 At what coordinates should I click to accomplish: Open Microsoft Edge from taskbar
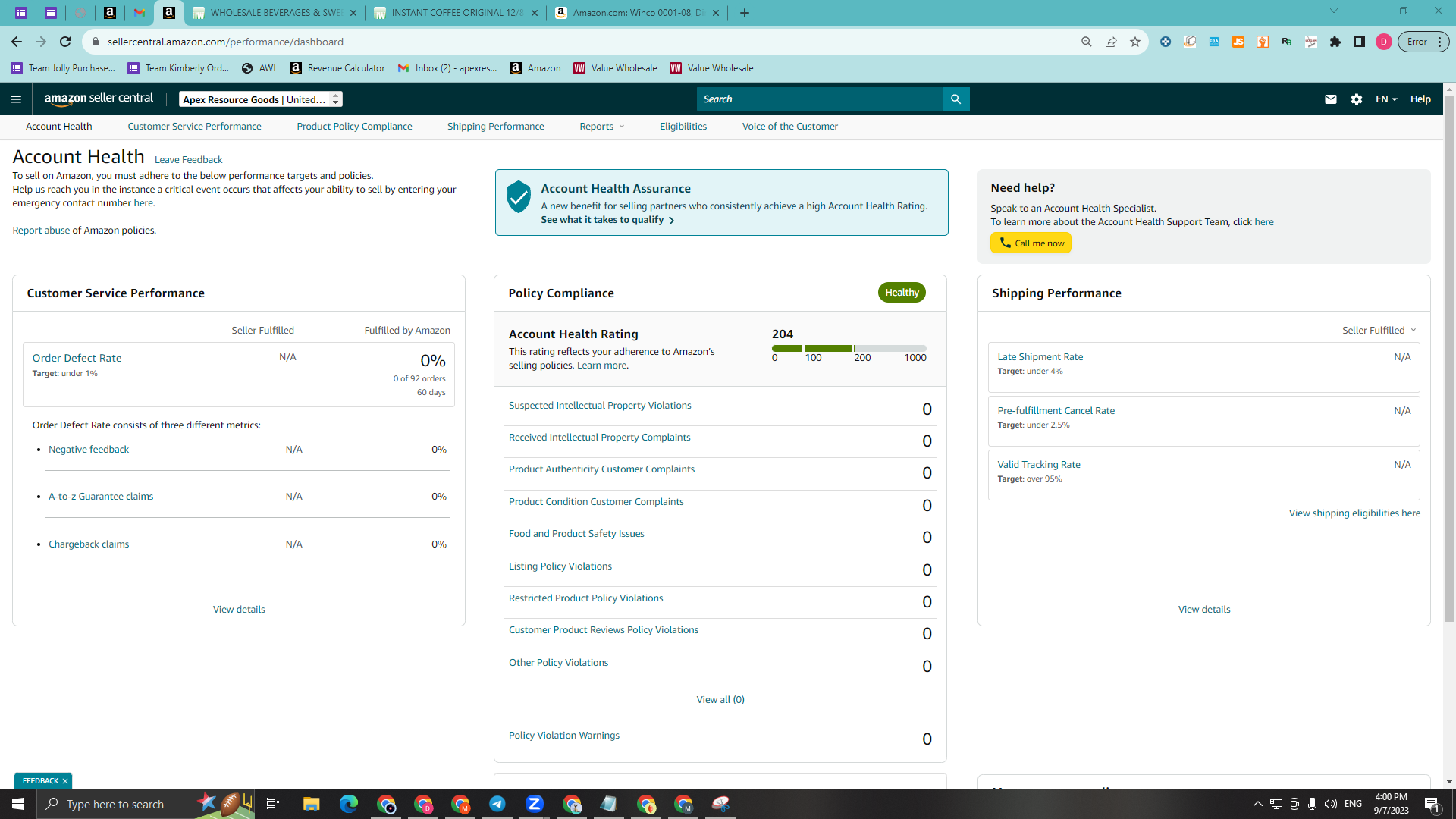pyautogui.click(x=349, y=804)
